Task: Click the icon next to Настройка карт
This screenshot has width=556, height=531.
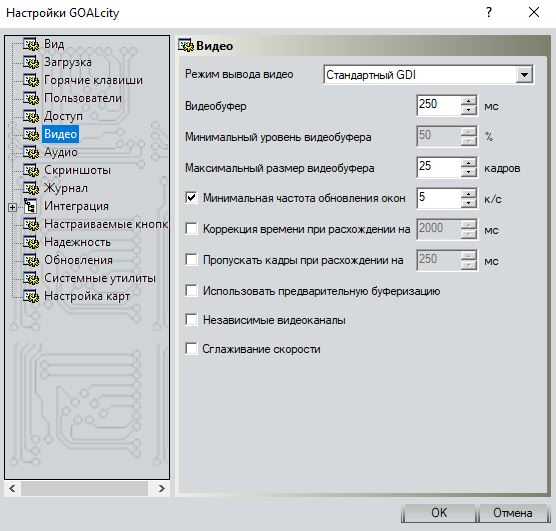Action: 31,296
